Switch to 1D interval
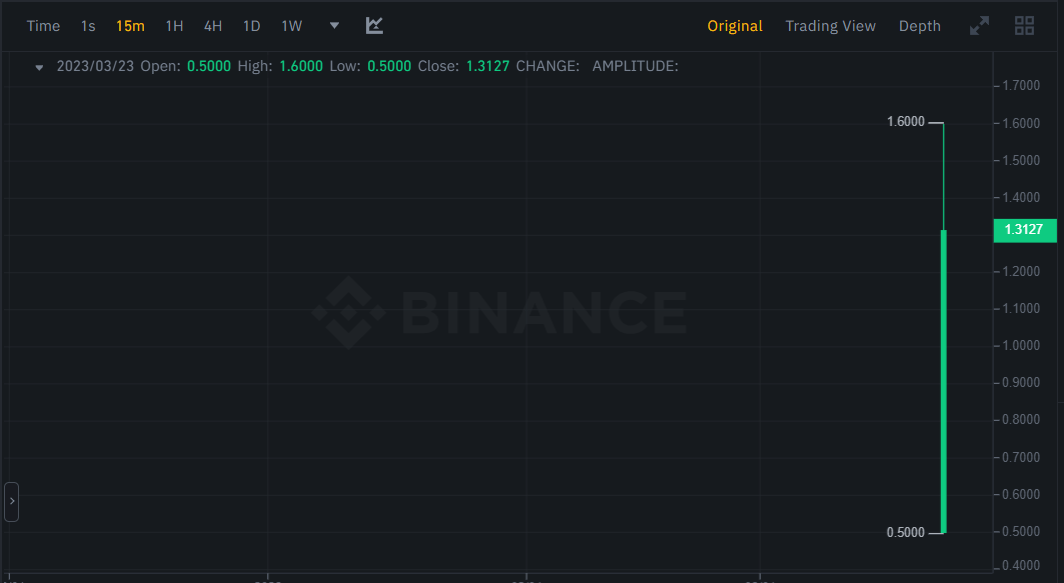 click(x=252, y=26)
